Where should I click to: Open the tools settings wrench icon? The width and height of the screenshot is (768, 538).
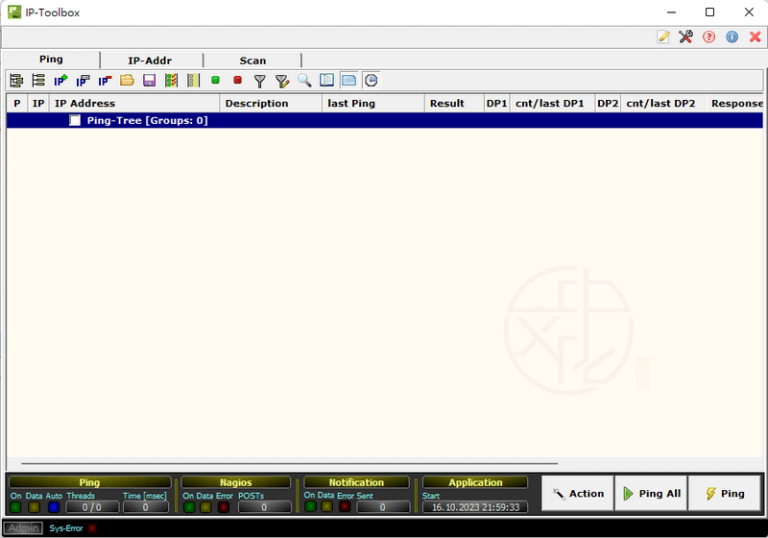[686, 37]
